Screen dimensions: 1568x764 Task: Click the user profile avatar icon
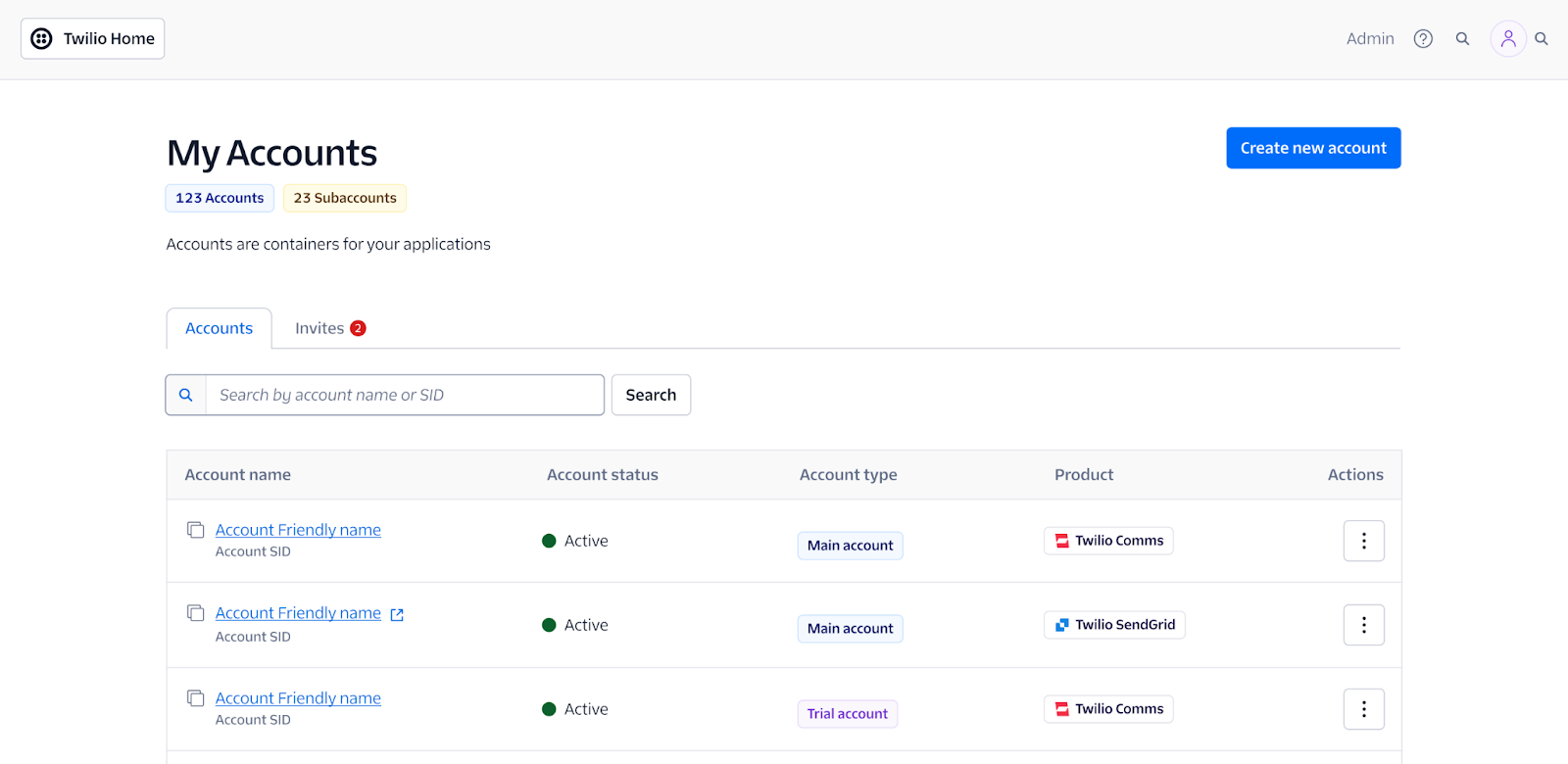[x=1508, y=39]
